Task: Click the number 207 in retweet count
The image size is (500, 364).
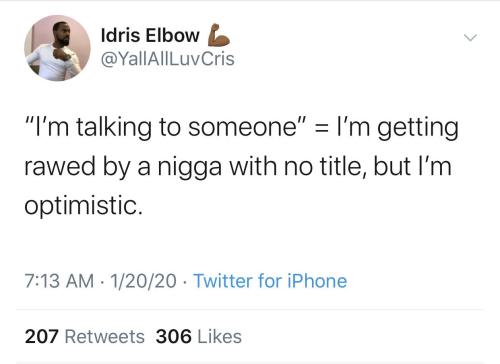Action: click(42, 336)
